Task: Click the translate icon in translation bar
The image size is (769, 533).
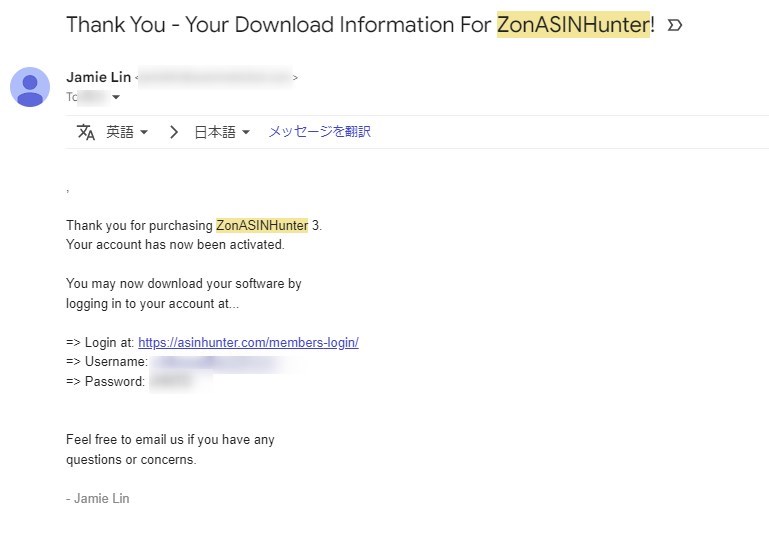Action: tap(86, 132)
